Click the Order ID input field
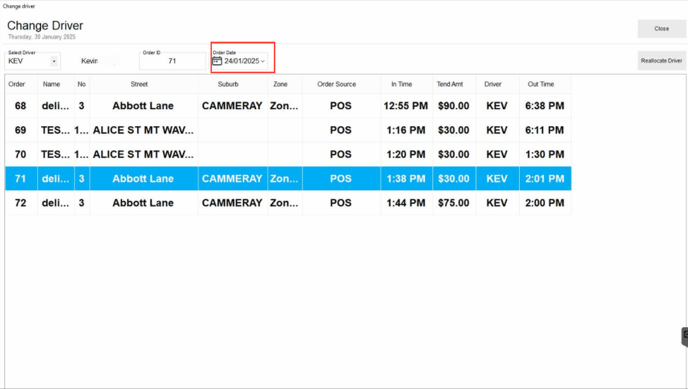688x389 pixels. coord(172,61)
